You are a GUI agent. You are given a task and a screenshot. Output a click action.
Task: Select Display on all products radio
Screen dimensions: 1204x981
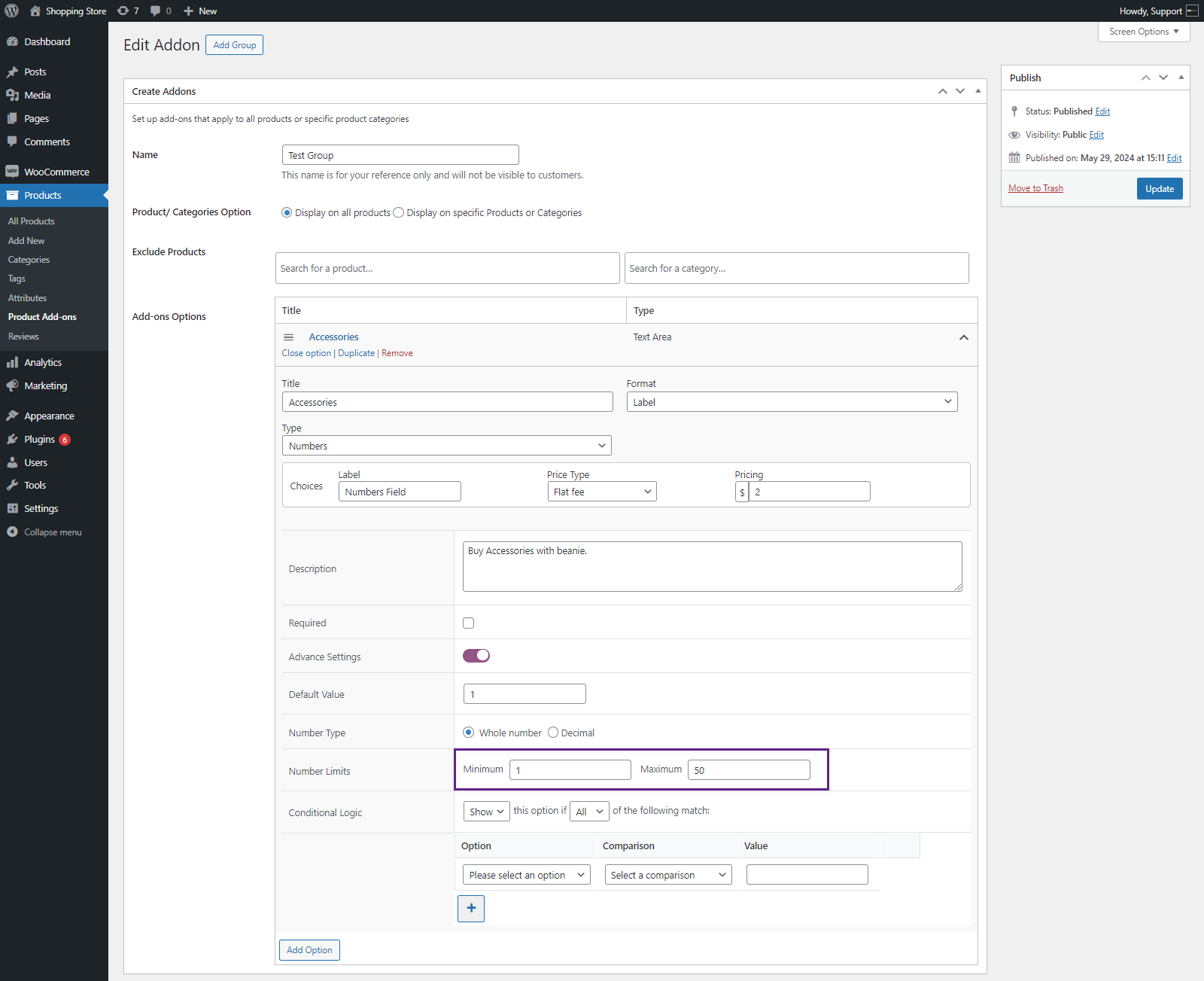click(x=287, y=212)
